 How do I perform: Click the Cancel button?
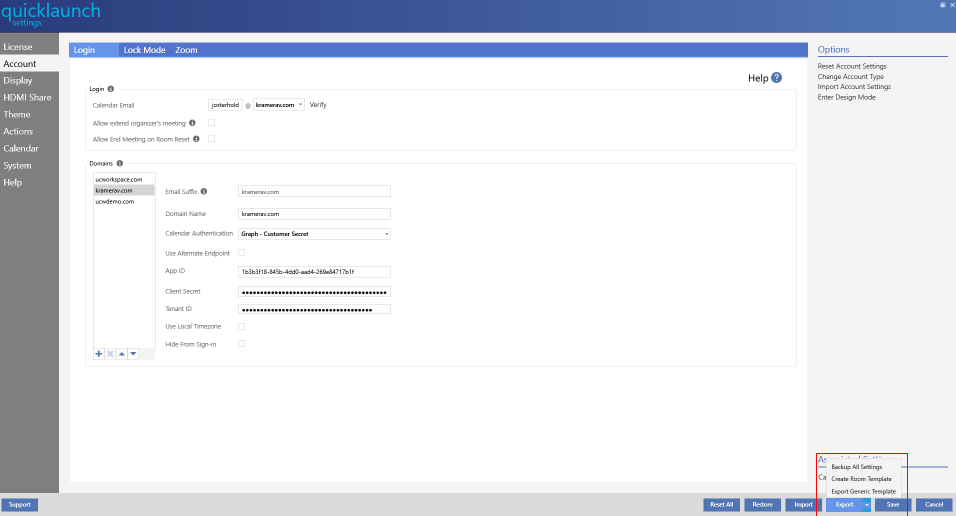click(x=933, y=504)
